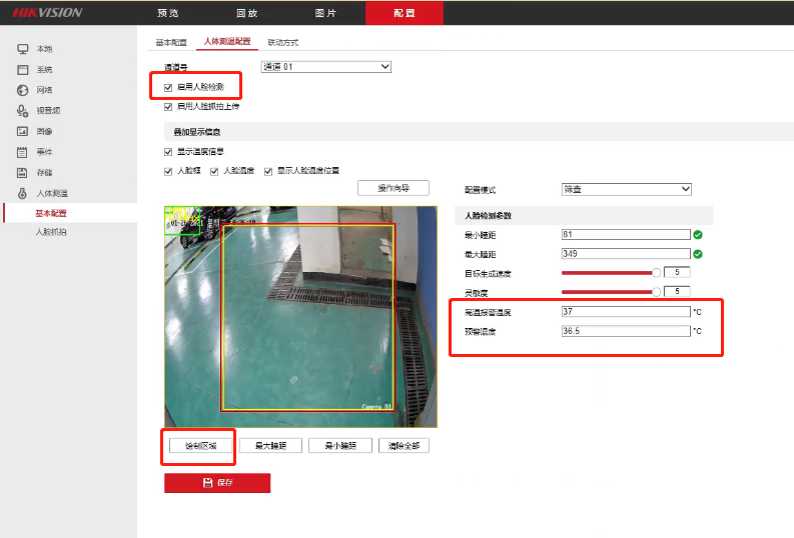Open the 本地 (Local) monitor icon
This screenshot has height=538, width=794.
[22, 49]
